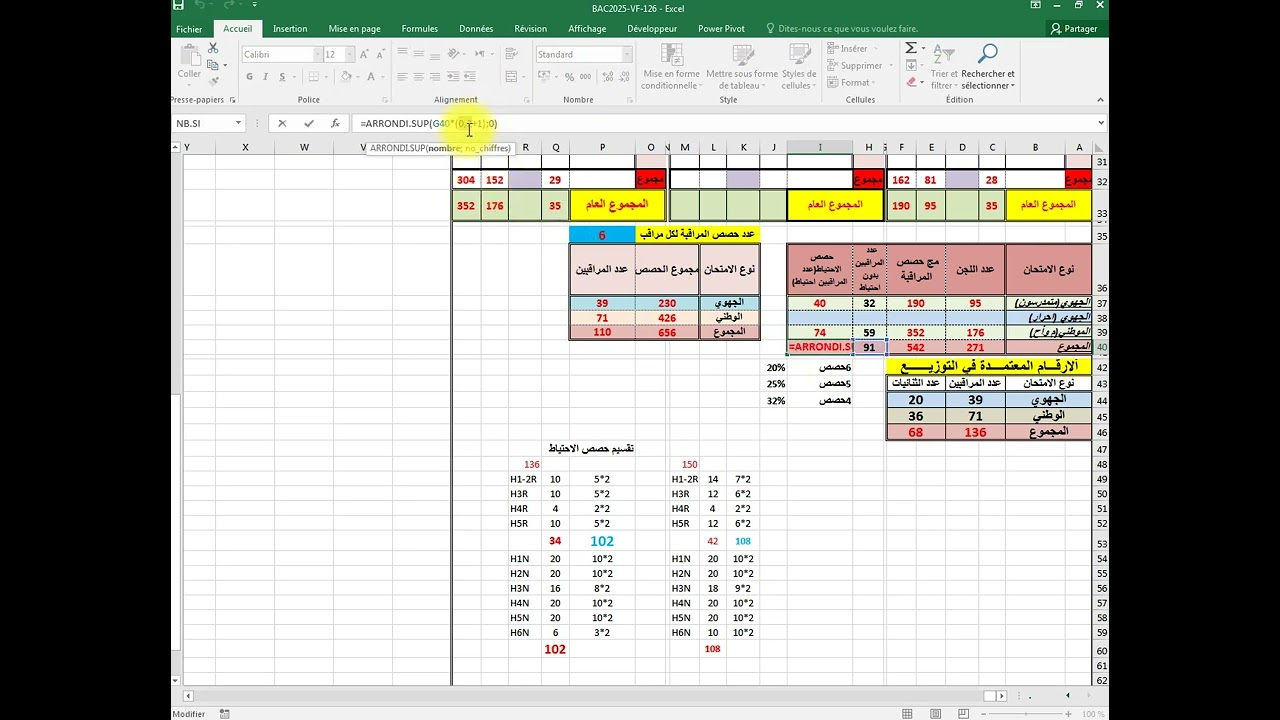Switch to the Insertion tab
Image resolution: width=1280 pixels, height=720 pixels.
pyautogui.click(x=290, y=29)
